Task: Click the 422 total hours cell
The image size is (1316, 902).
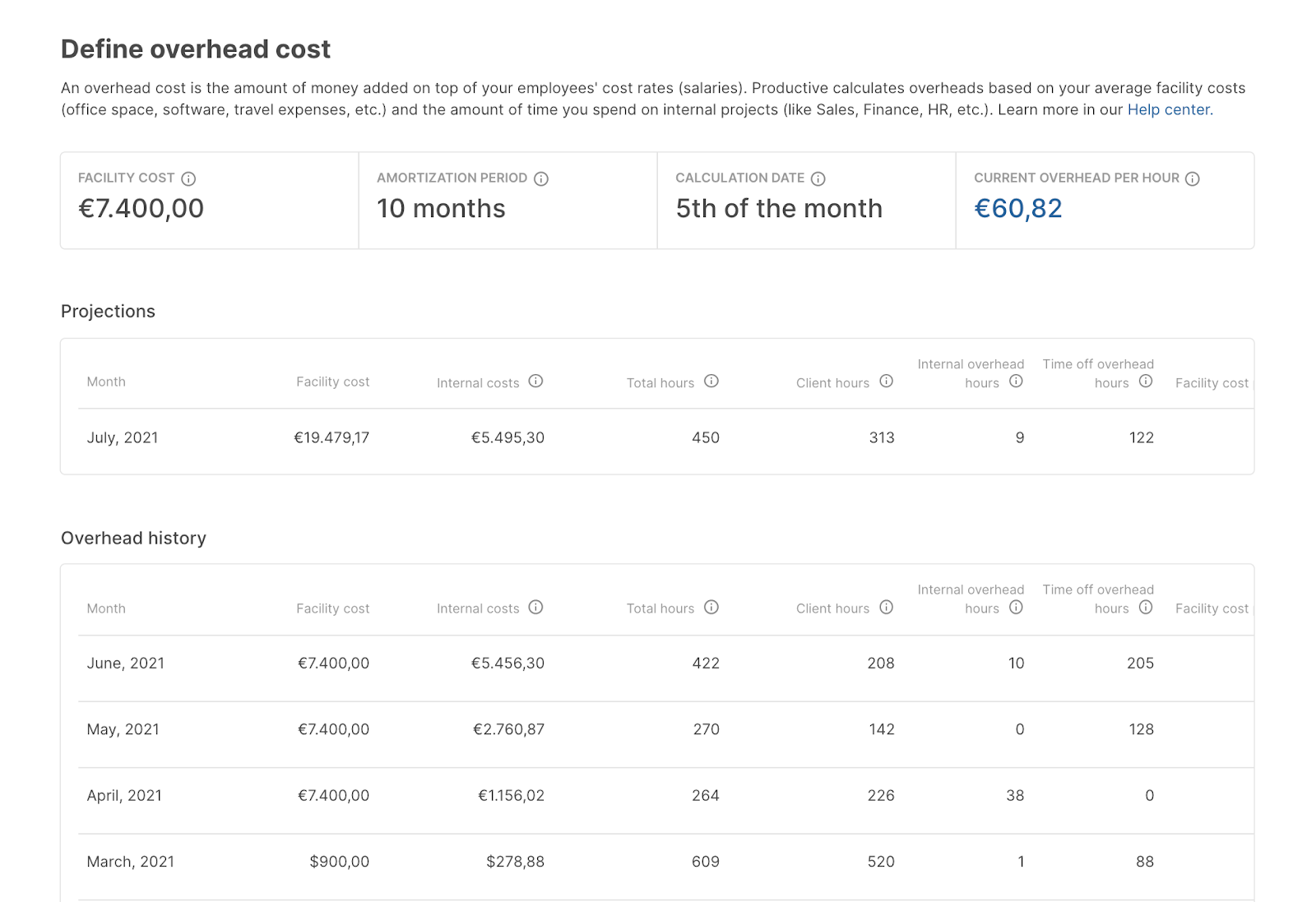Action: click(x=706, y=664)
